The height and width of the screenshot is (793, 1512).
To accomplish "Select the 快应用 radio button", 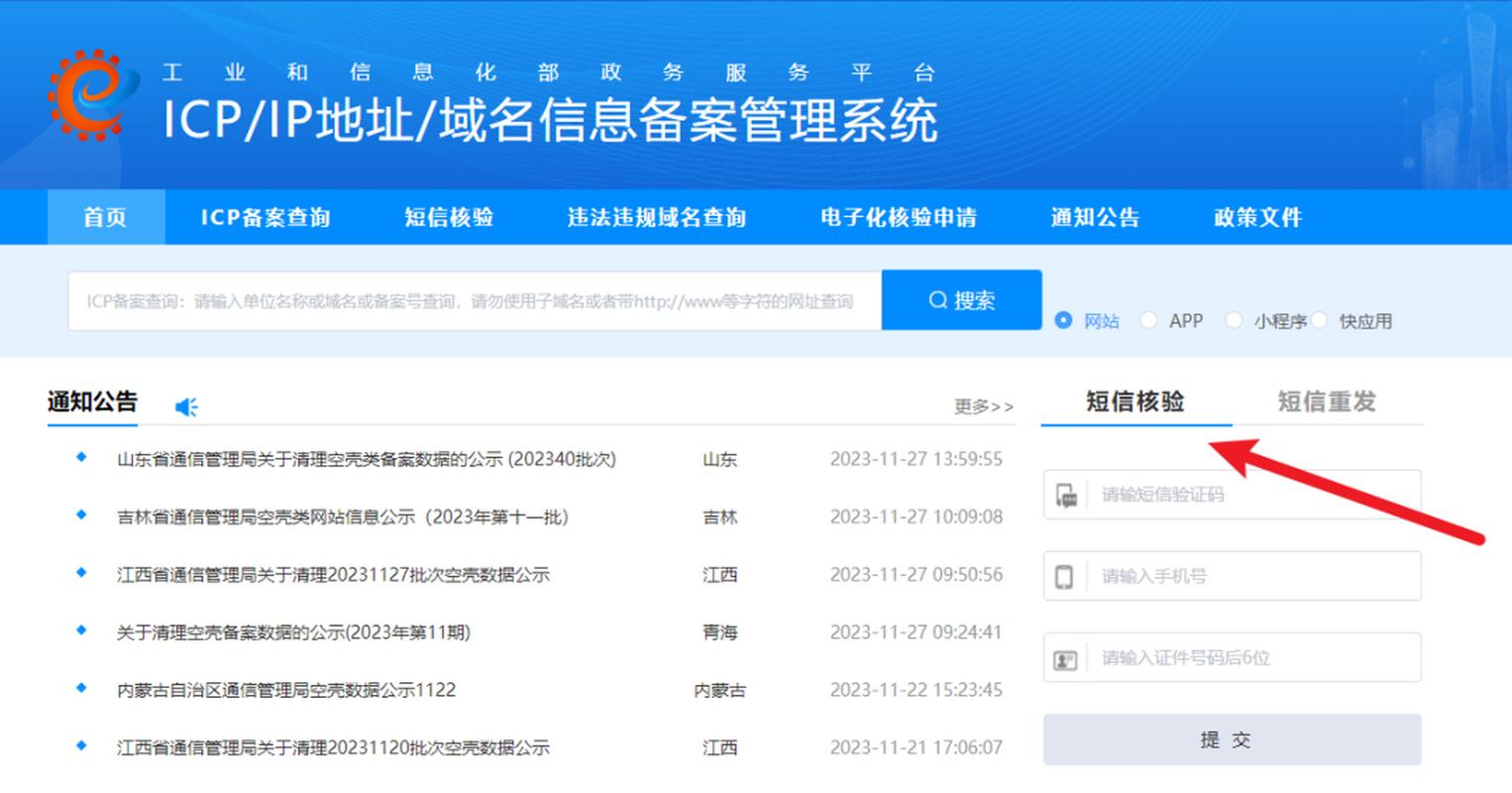I will (x=1321, y=320).
